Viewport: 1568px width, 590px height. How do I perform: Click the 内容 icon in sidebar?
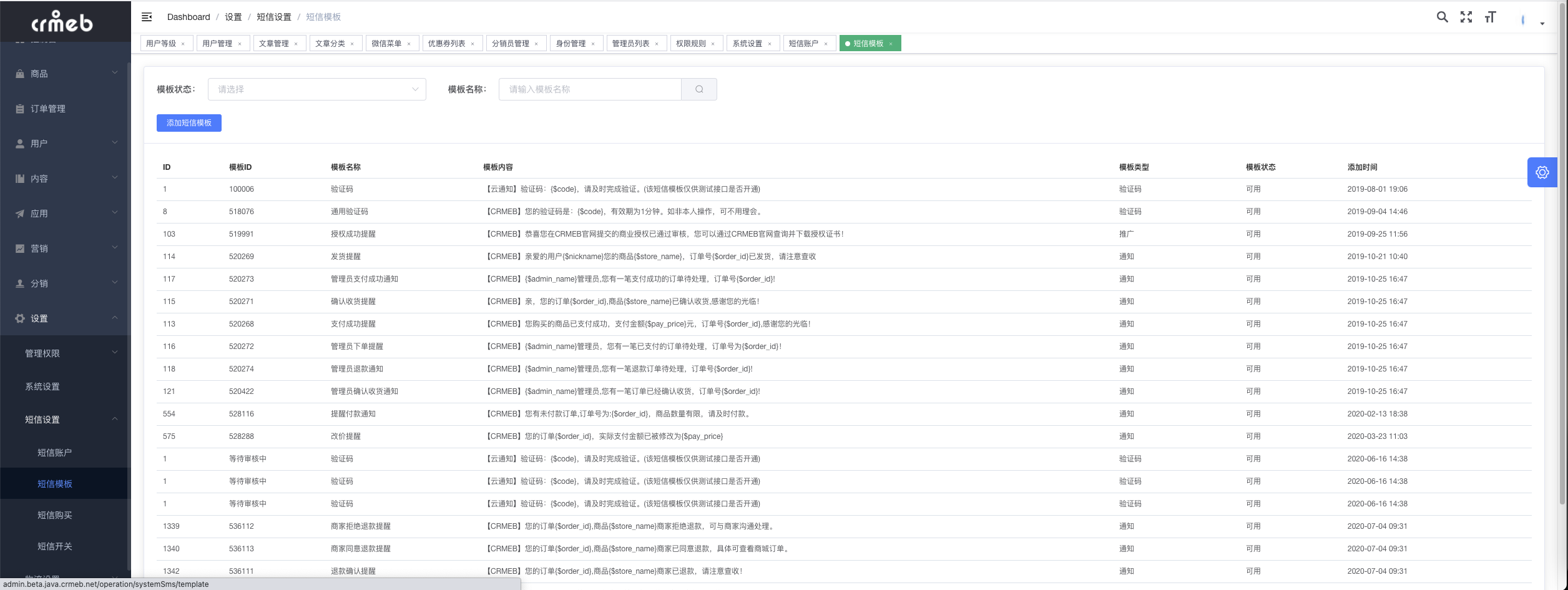[x=20, y=179]
